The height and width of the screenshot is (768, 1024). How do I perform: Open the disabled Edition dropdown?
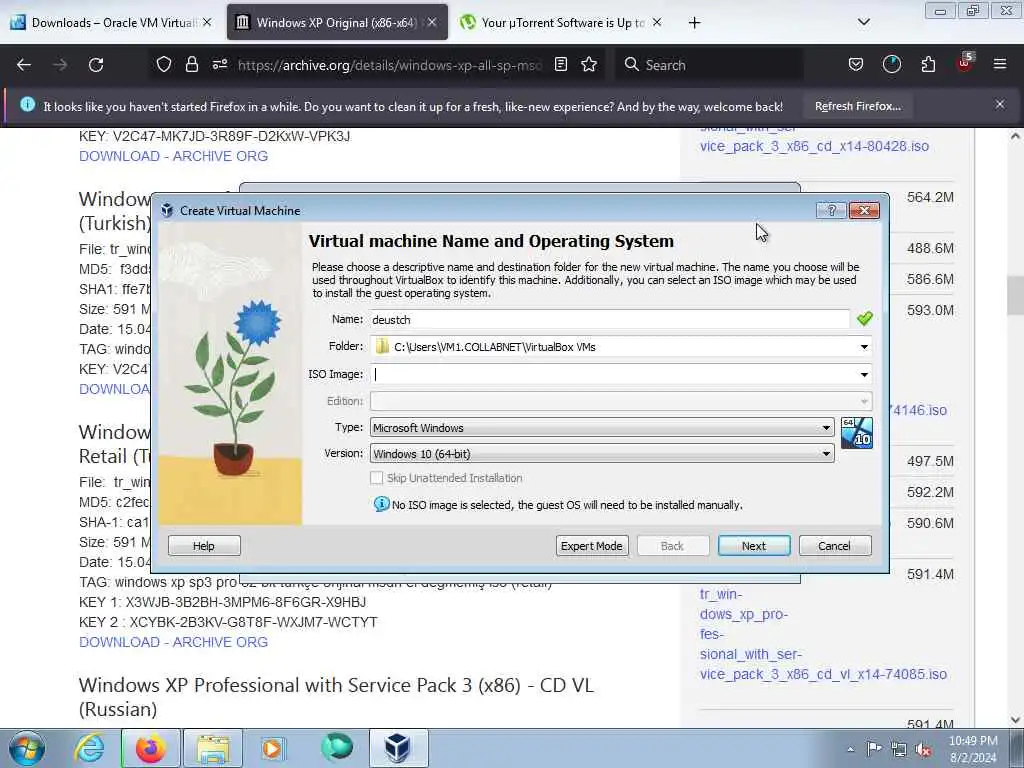click(620, 401)
